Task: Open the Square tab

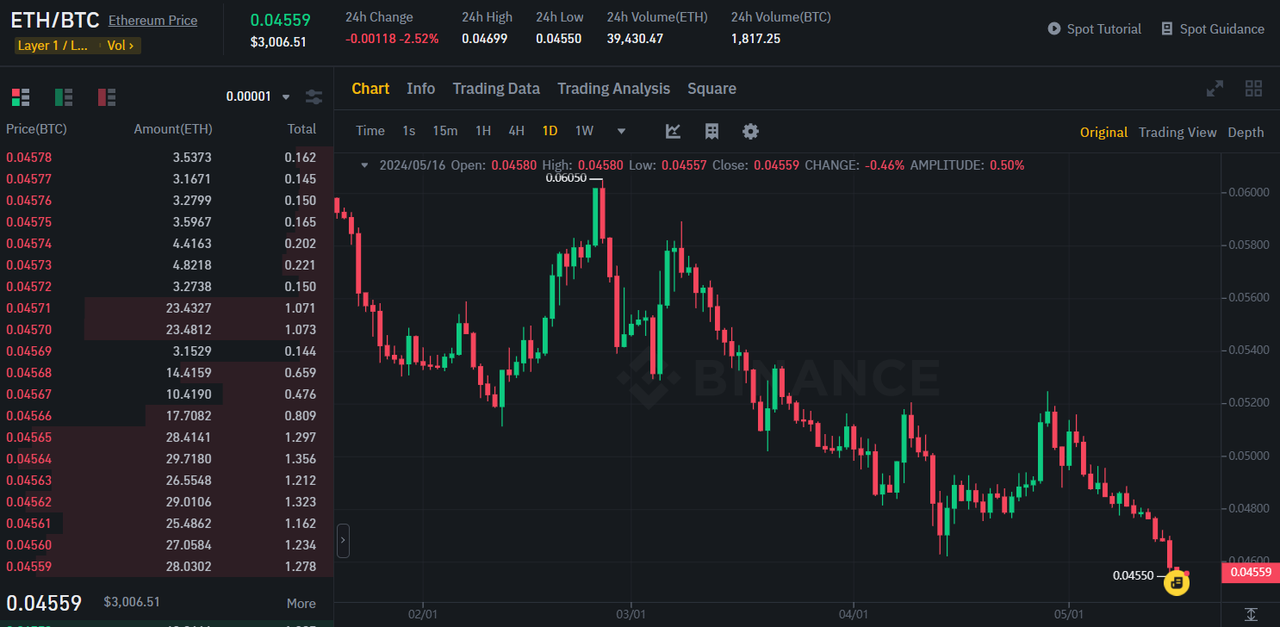Action: [712, 89]
